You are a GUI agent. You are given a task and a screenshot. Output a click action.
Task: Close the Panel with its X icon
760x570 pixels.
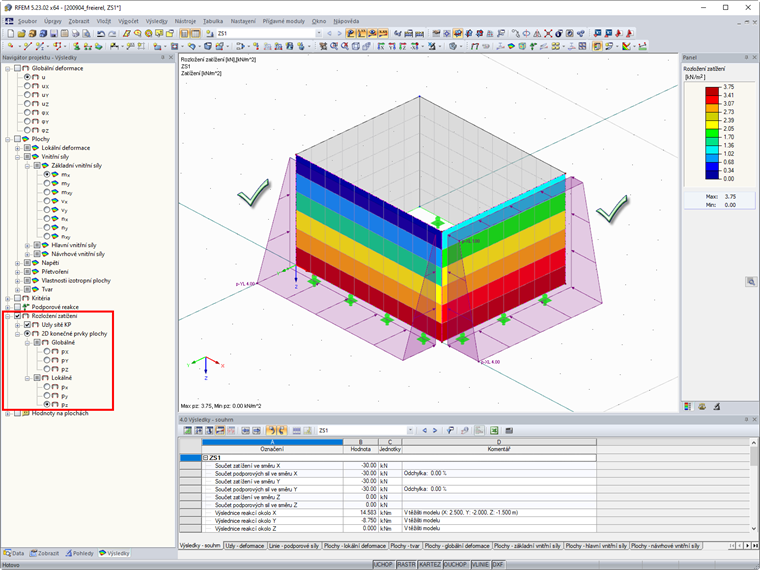point(755,57)
